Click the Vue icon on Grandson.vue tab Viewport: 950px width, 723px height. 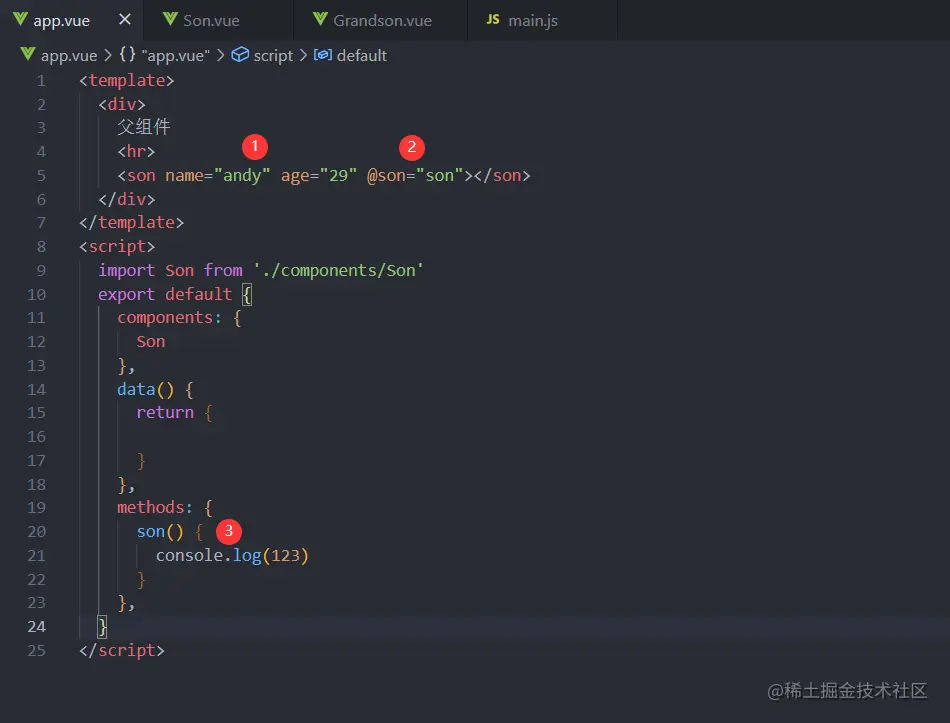point(321,19)
